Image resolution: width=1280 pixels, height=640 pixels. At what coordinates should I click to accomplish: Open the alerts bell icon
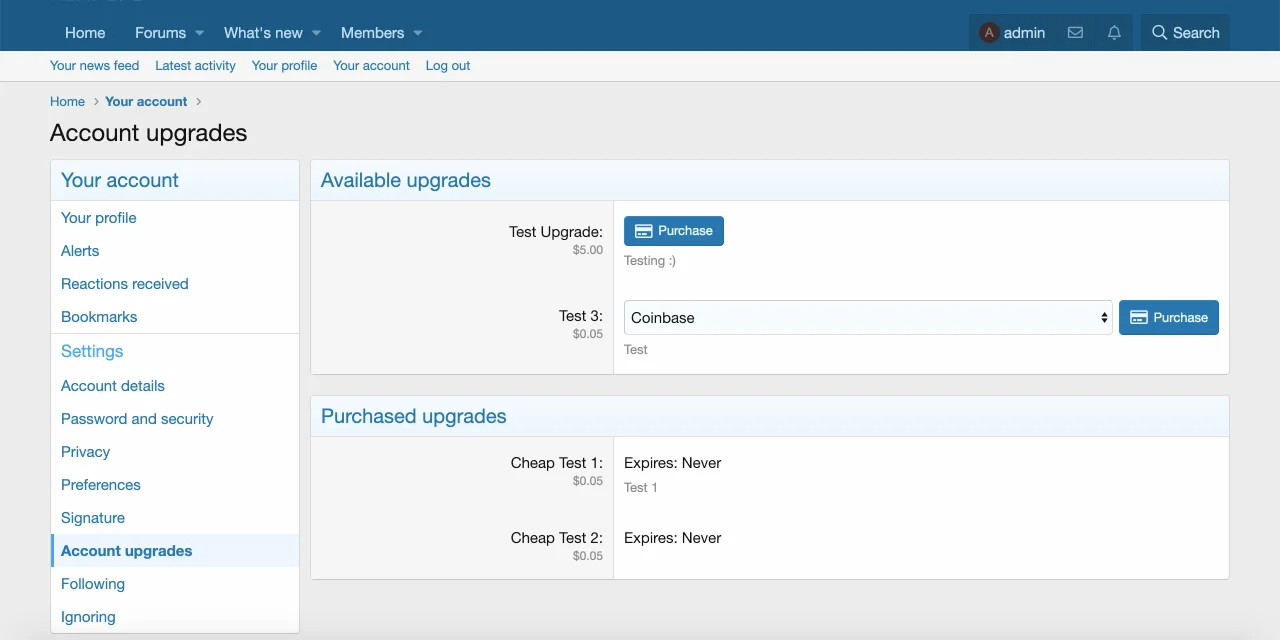pyautogui.click(x=1114, y=33)
